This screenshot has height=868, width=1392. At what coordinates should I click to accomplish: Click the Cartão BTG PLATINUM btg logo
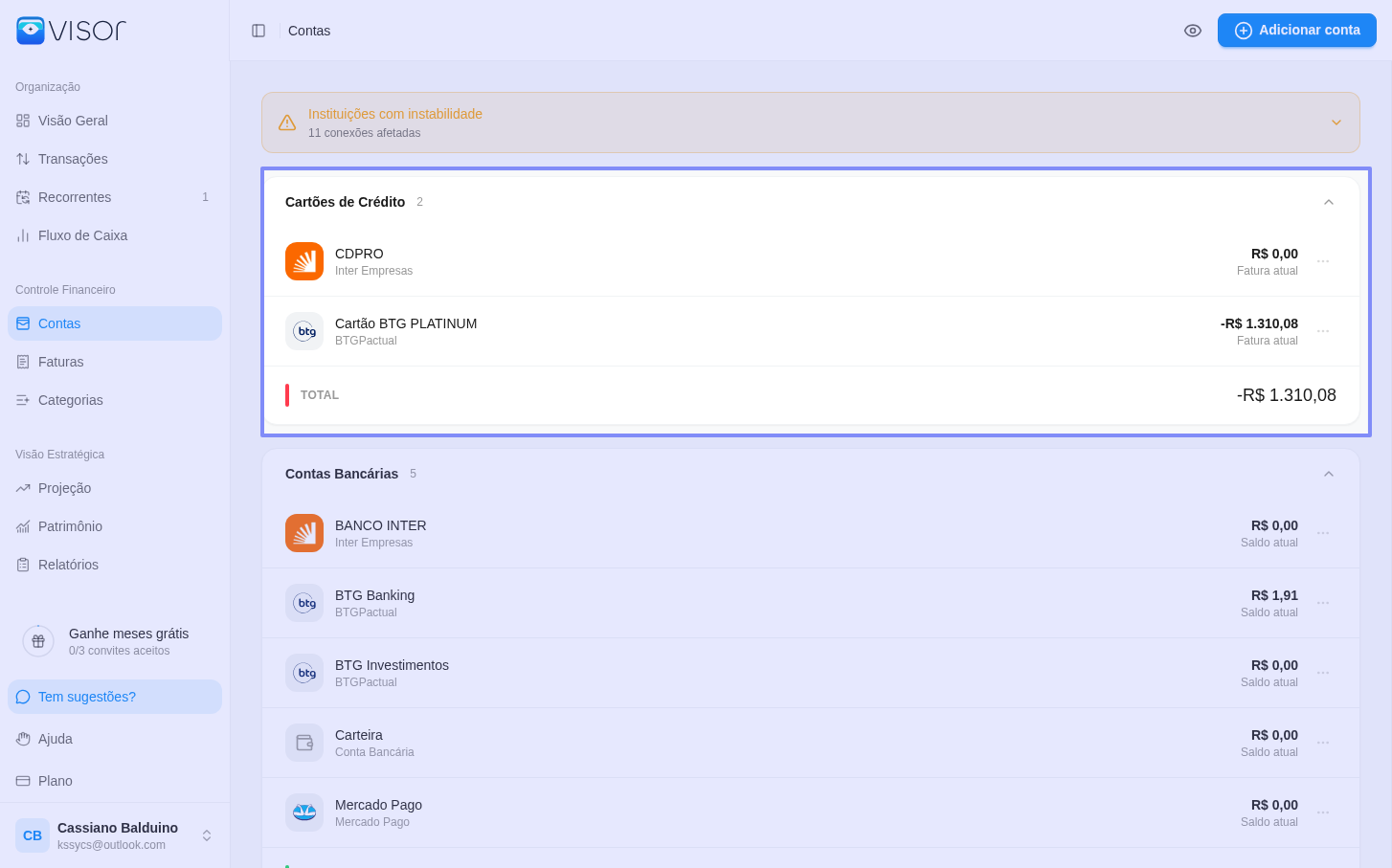tap(304, 331)
